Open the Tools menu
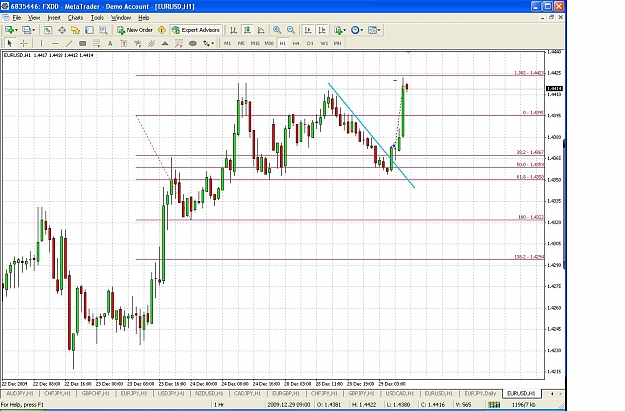 click(97, 18)
